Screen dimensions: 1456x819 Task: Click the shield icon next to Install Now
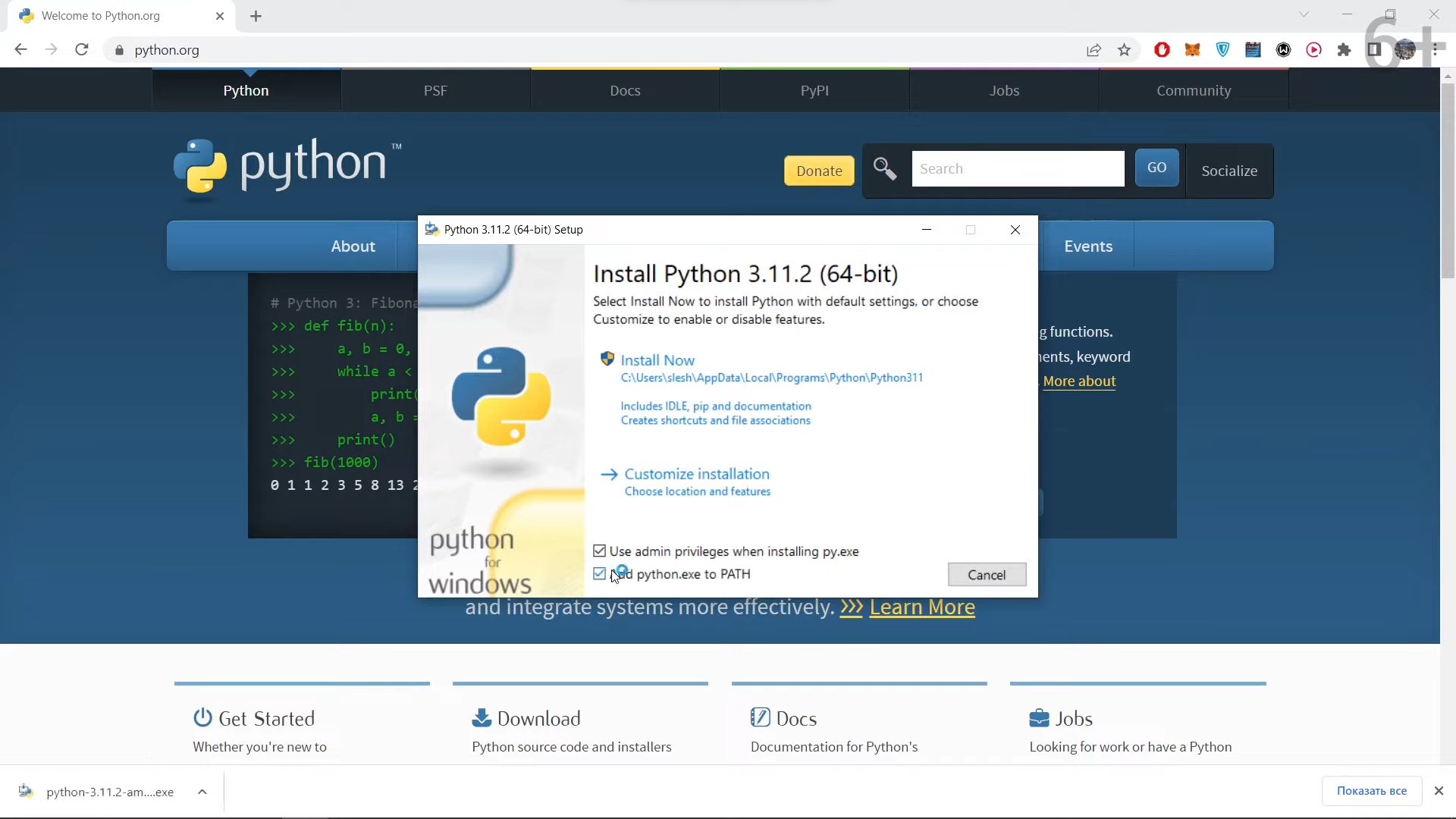pyautogui.click(x=607, y=359)
